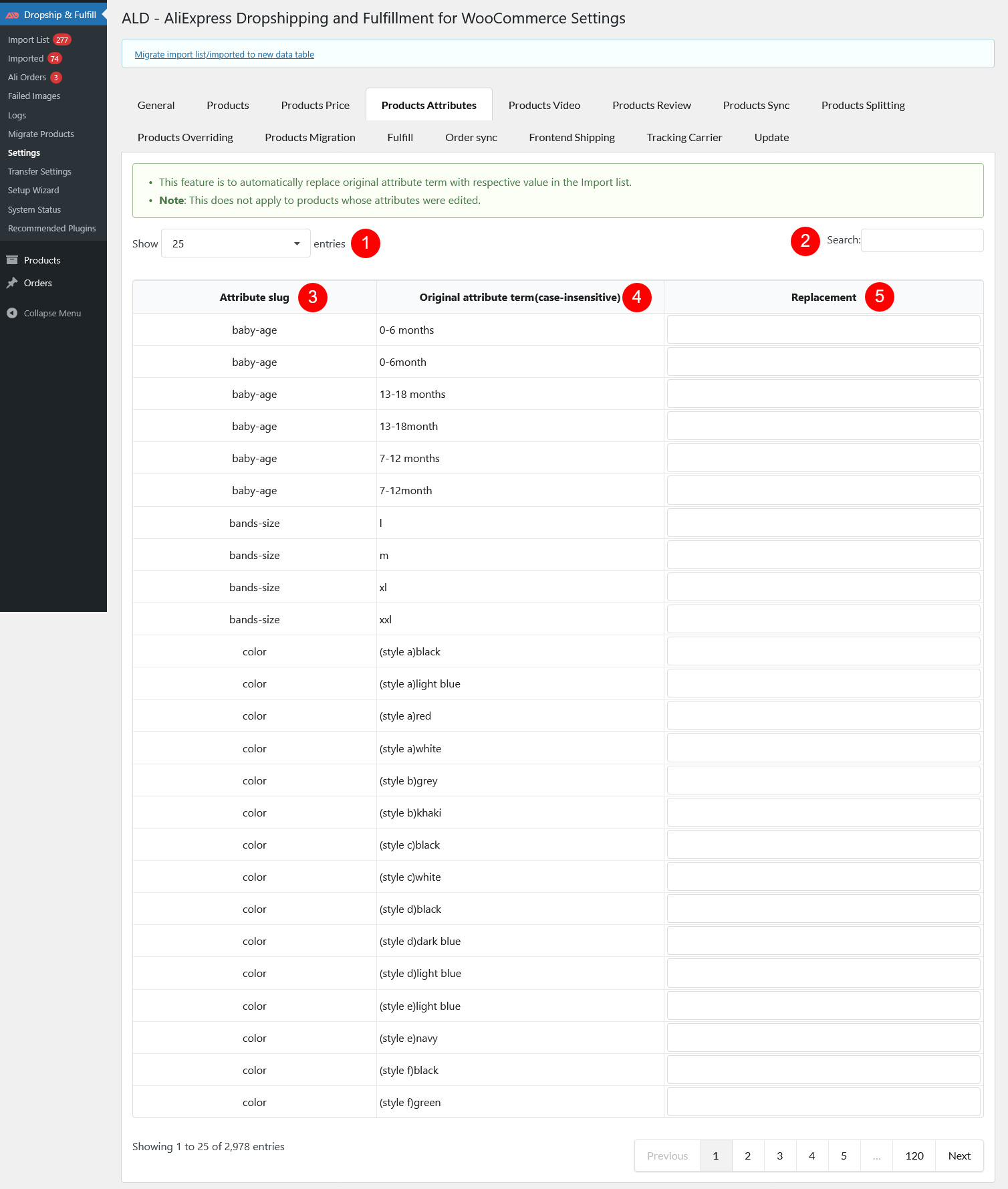Open the Tracking Carrier tab
This screenshot has width=1008, height=1189.
click(x=684, y=137)
